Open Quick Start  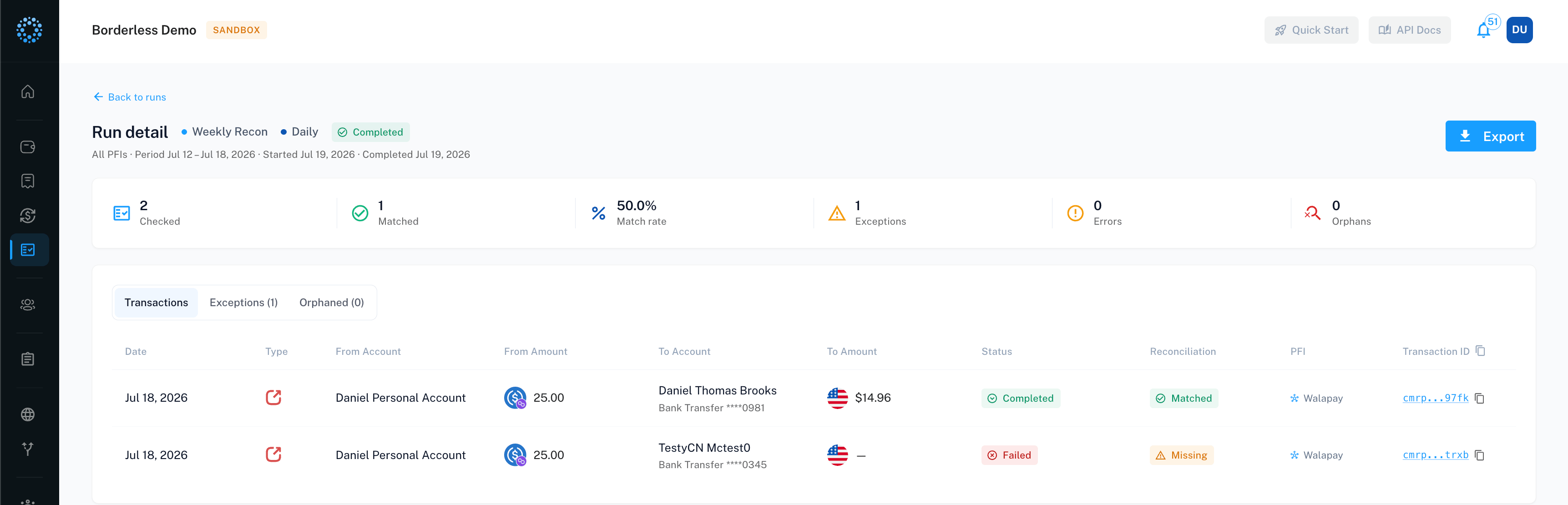coord(1311,30)
